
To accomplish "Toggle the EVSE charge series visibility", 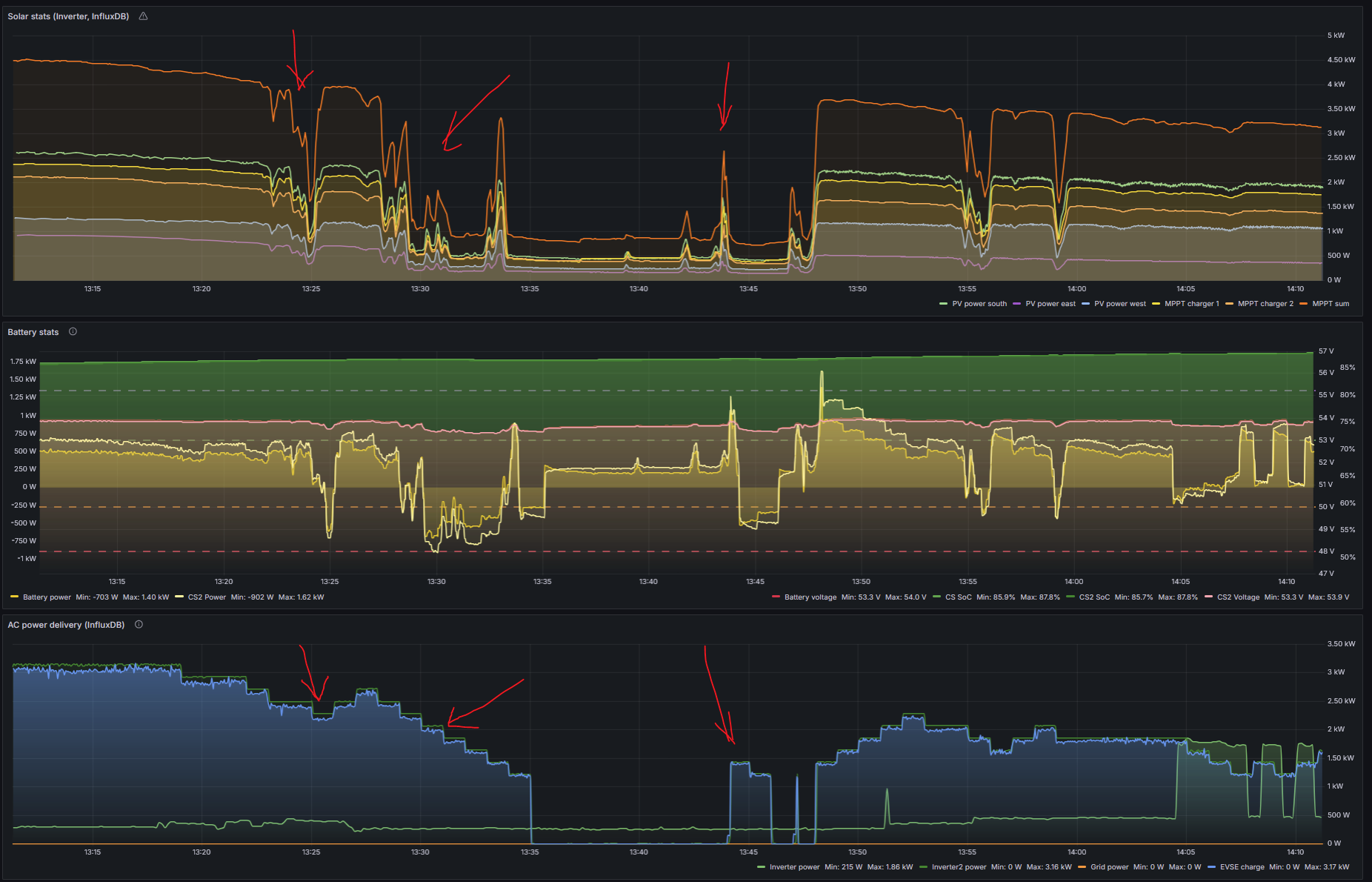I will 1242,867.
